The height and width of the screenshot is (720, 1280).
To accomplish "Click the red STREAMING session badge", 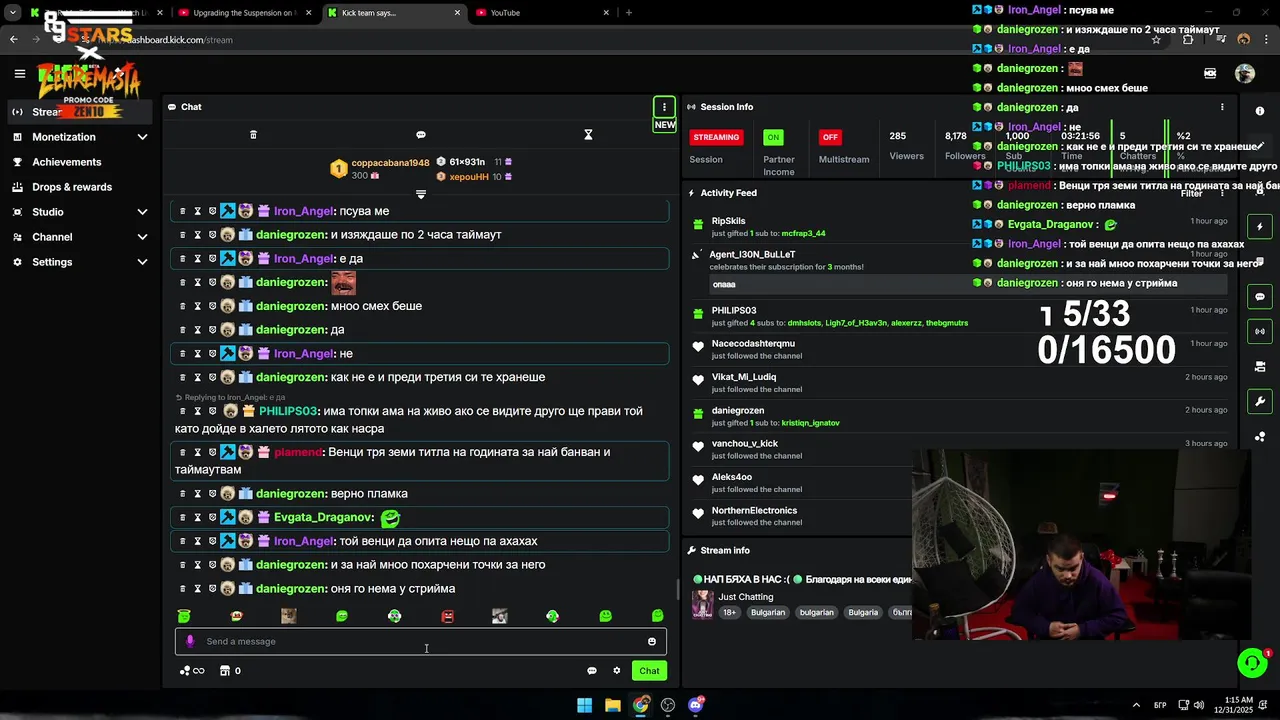I will pyautogui.click(x=716, y=137).
